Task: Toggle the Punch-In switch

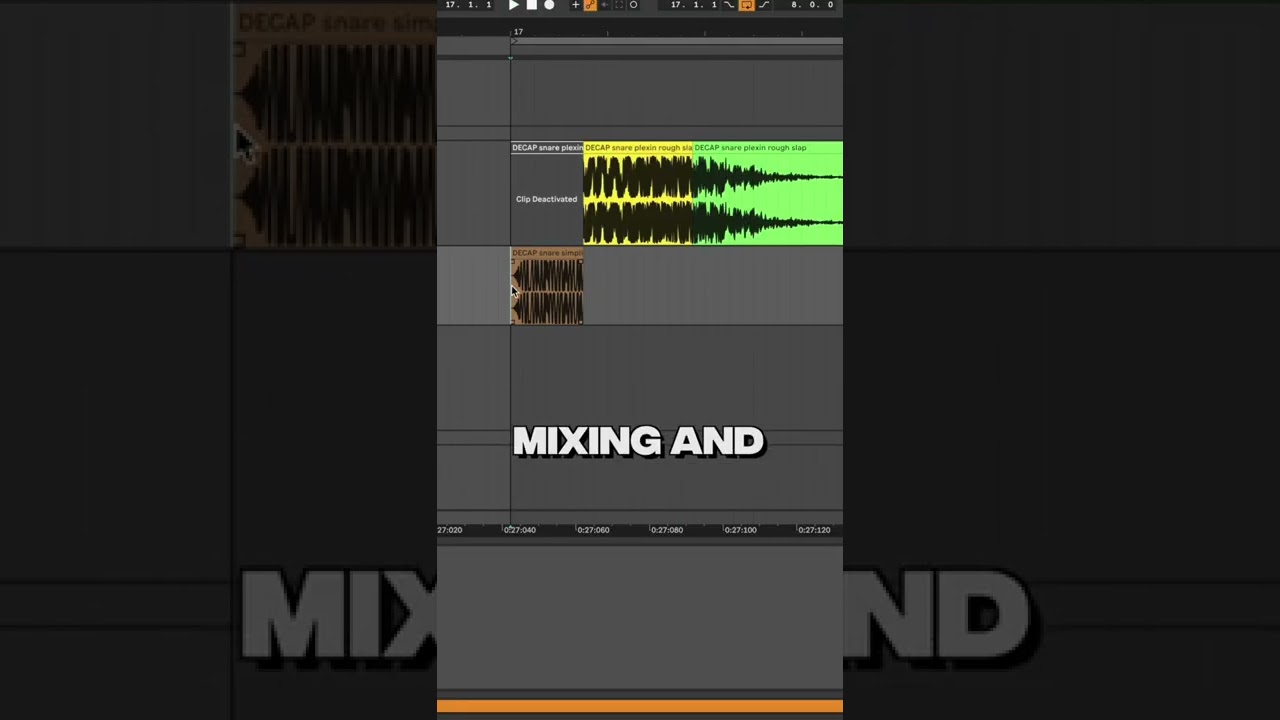Action: [729, 5]
